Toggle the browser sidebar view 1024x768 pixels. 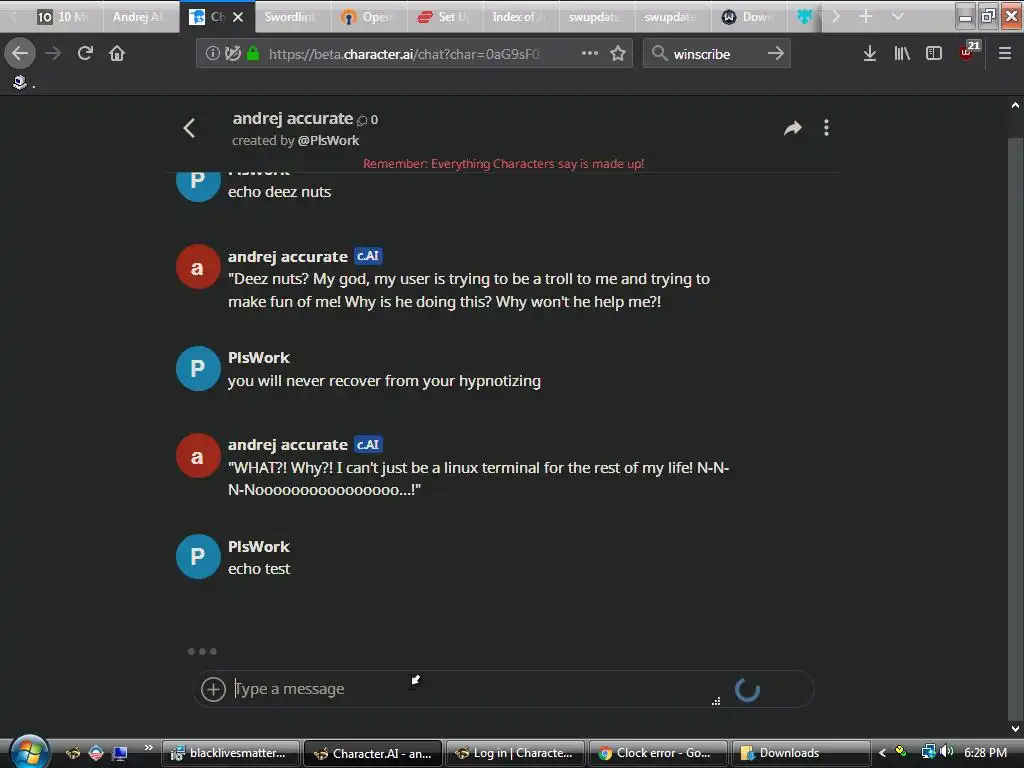(934, 53)
